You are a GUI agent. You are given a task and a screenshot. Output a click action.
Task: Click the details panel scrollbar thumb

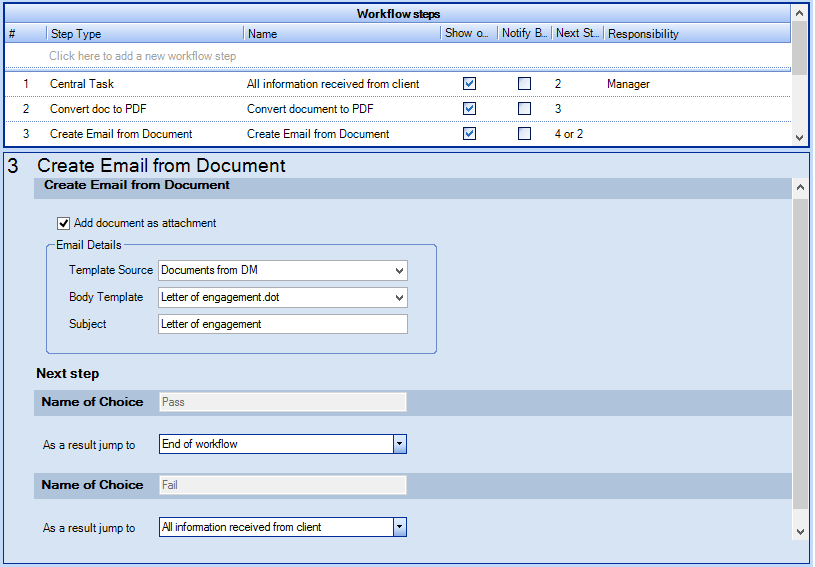tap(800, 353)
